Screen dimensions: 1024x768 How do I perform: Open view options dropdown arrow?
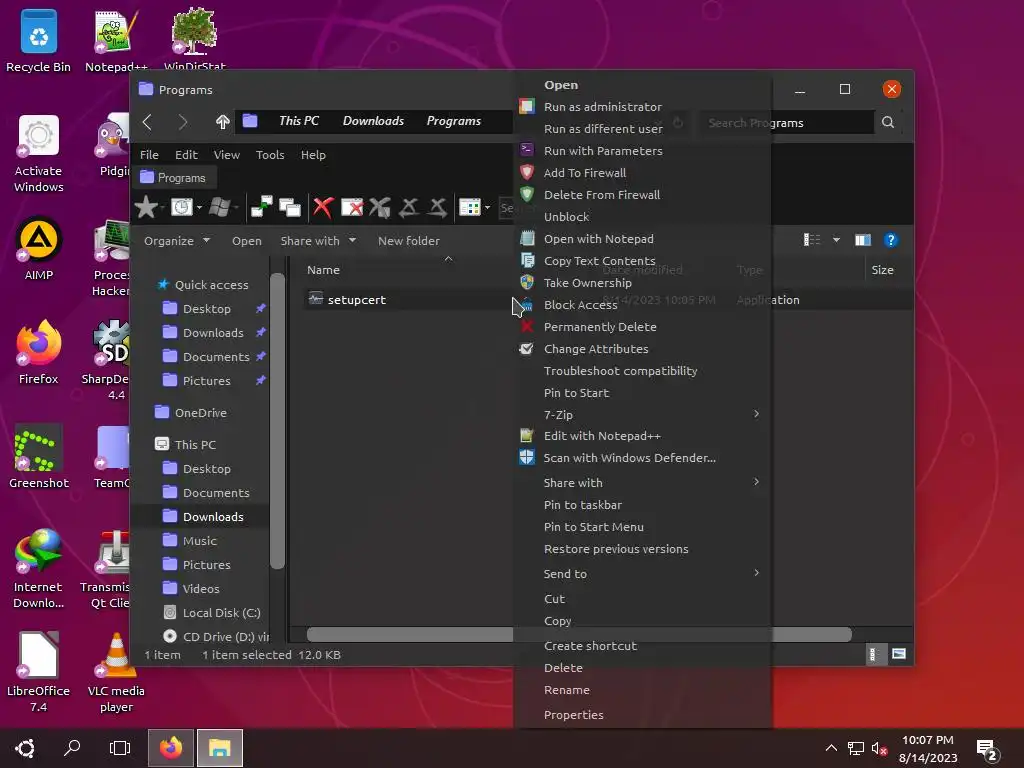click(x=836, y=240)
